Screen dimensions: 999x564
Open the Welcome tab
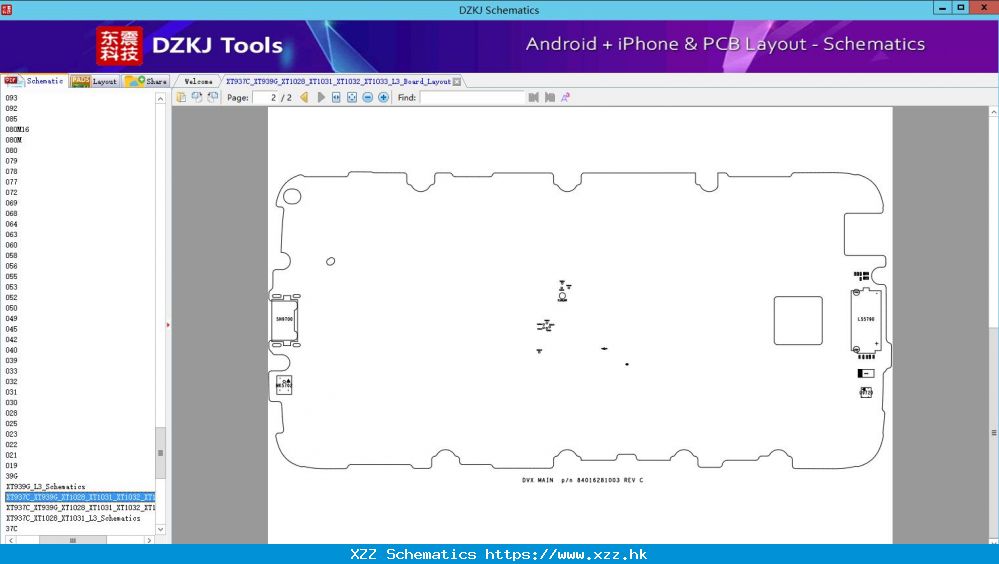pyautogui.click(x=198, y=82)
